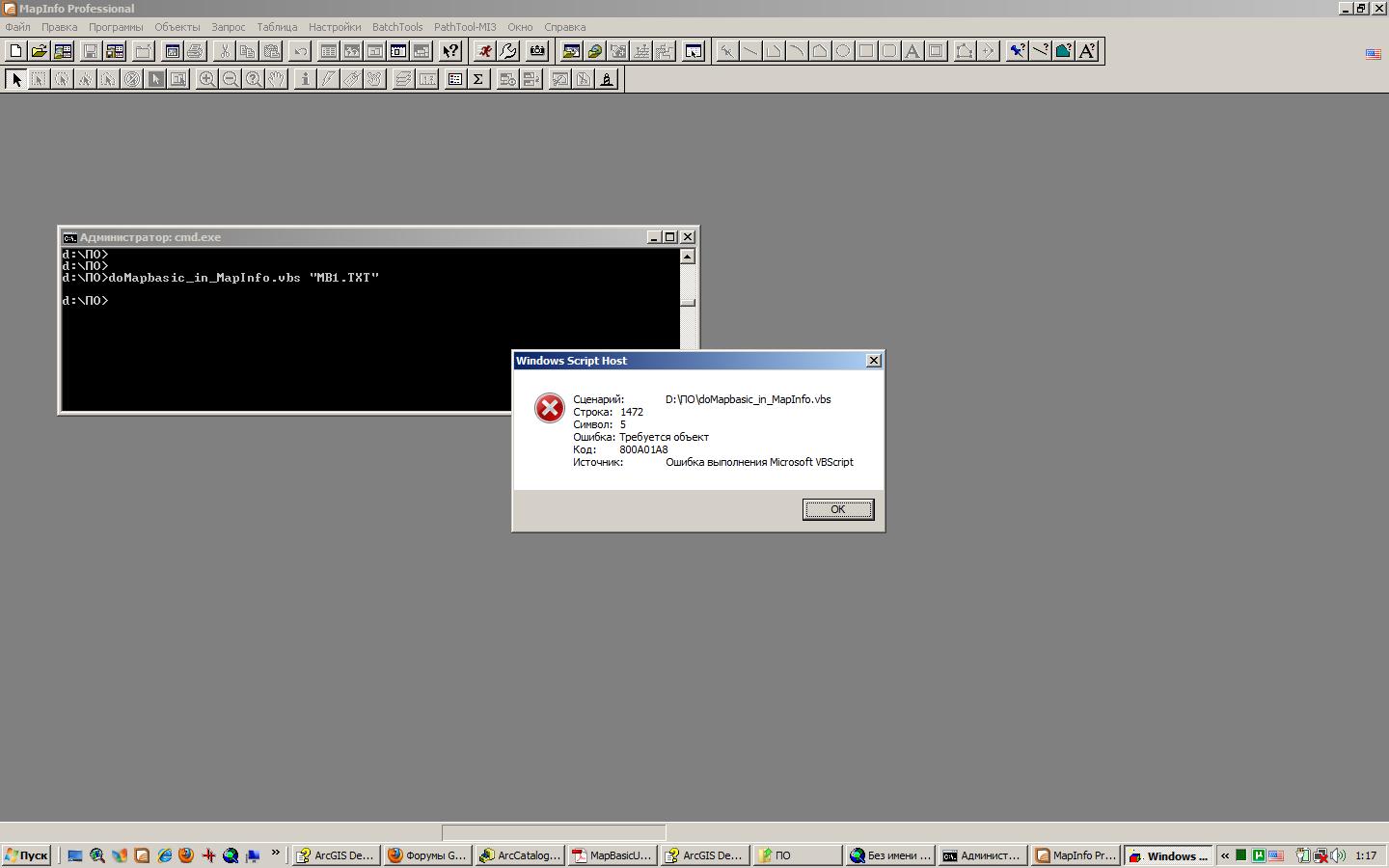The width and height of the screenshot is (1389, 868).
Task: Click the New Table icon in toolbar
Action: click(15, 51)
